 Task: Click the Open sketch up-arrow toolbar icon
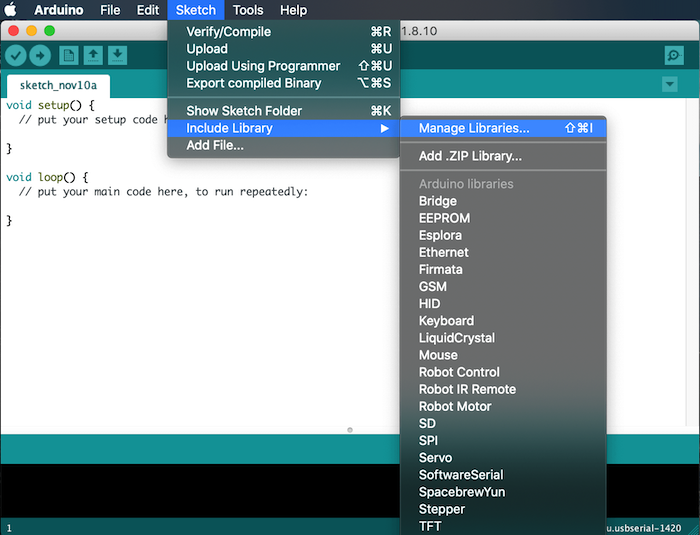(93, 56)
